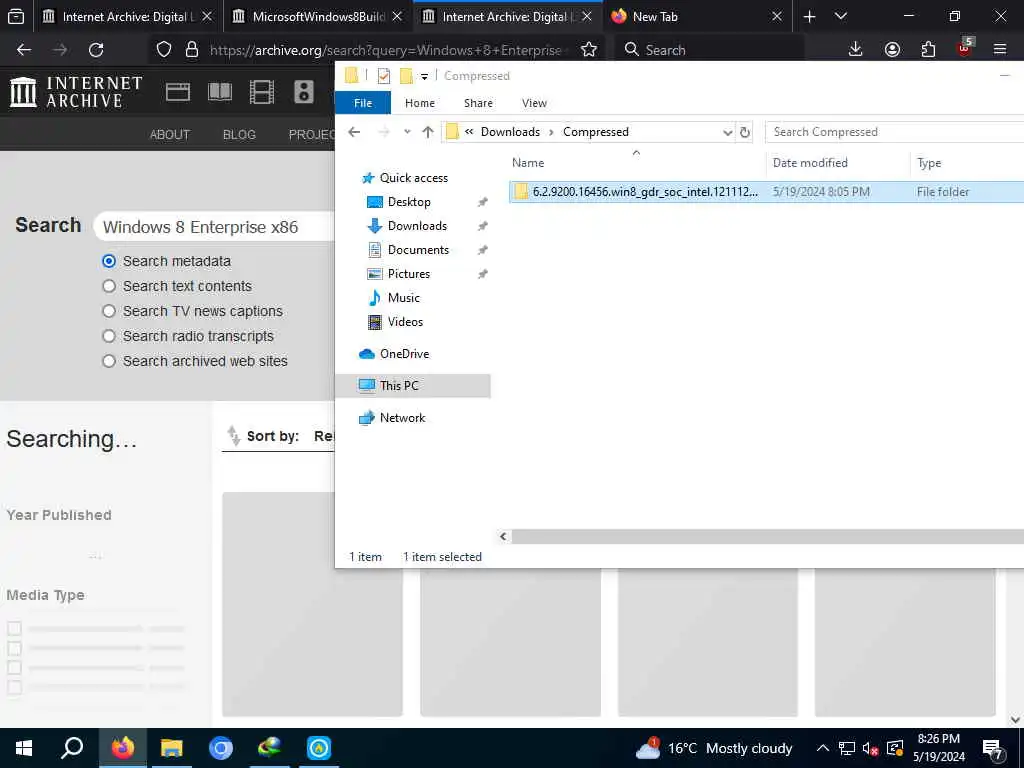Open the Share ribbon tab
Image resolution: width=1024 pixels, height=768 pixels.
pyautogui.click(x=478, y=103)
